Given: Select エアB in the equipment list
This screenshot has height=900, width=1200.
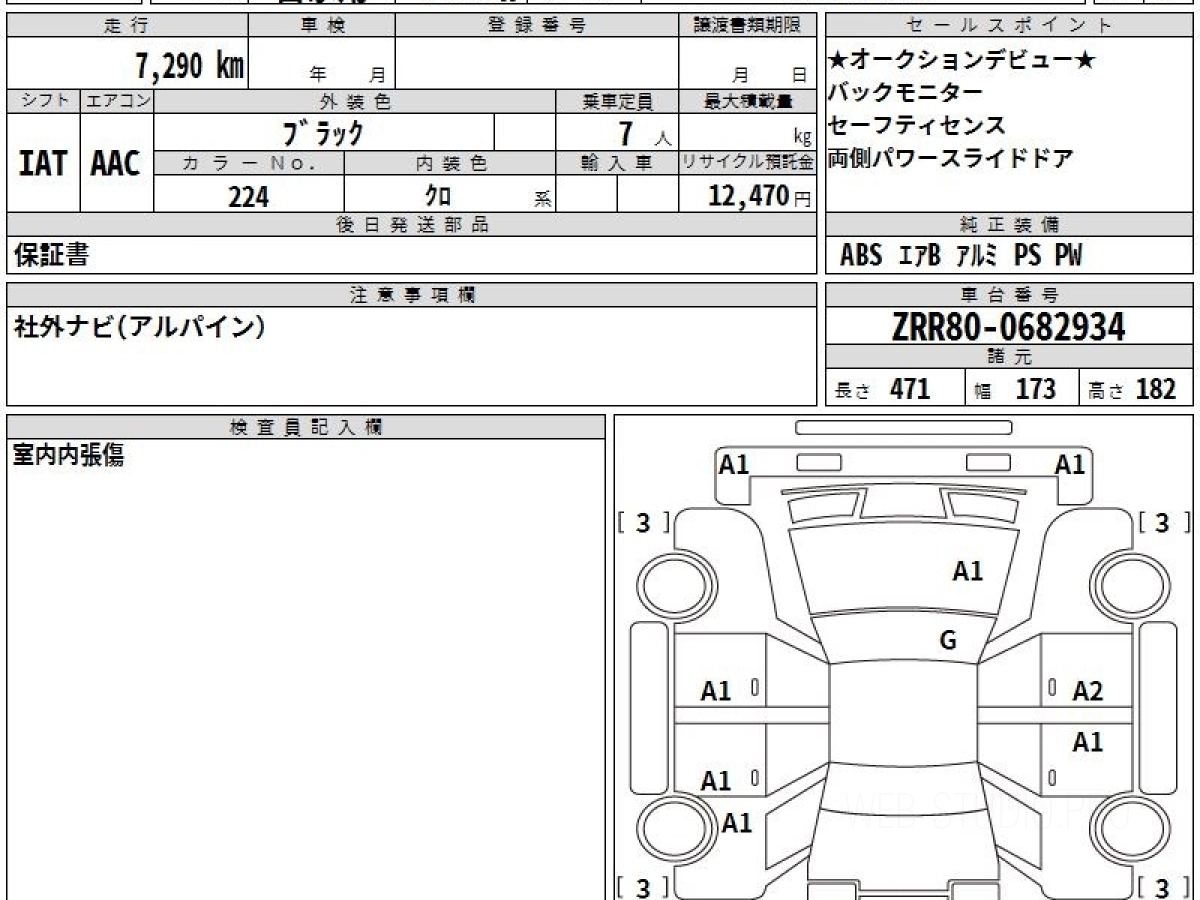Looking at the screenshot, I should point(919,256).
